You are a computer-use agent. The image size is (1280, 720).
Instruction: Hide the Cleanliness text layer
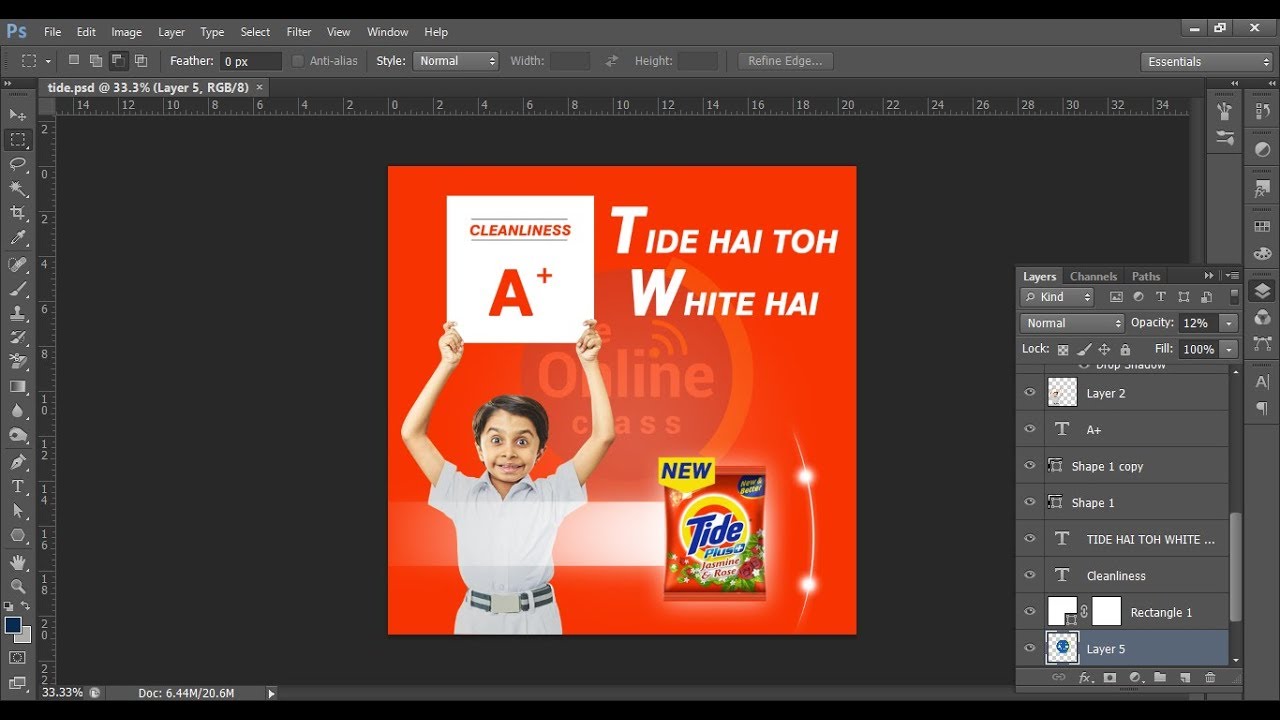click(1030, 575)
